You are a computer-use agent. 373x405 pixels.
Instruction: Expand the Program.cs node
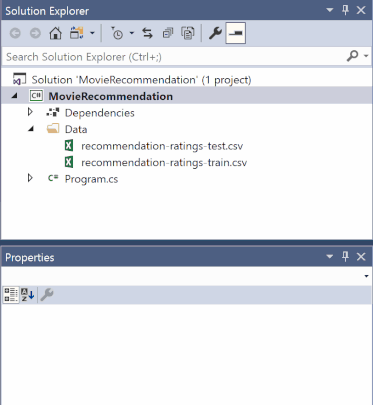pos(30,178)
